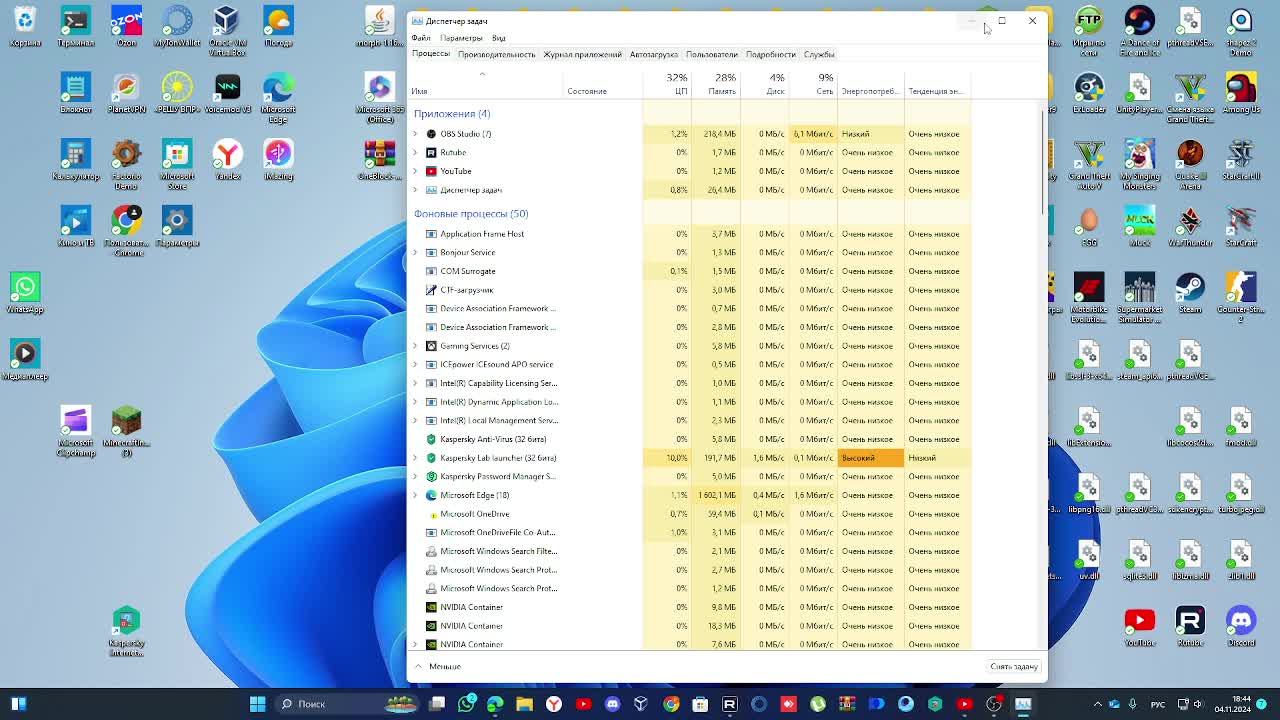Image resolution: width=1280 pixels, height=720 pixels.
Task: Launch the Yandex browser desktop icon
Action: (227, 160)
